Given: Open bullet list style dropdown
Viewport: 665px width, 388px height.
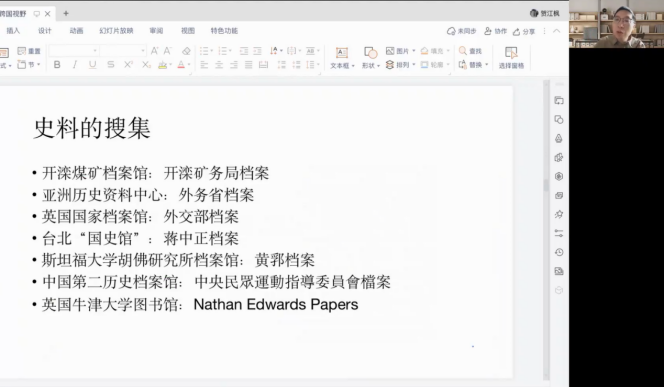Looking at the screenshot, I should [x=213, y=51].
